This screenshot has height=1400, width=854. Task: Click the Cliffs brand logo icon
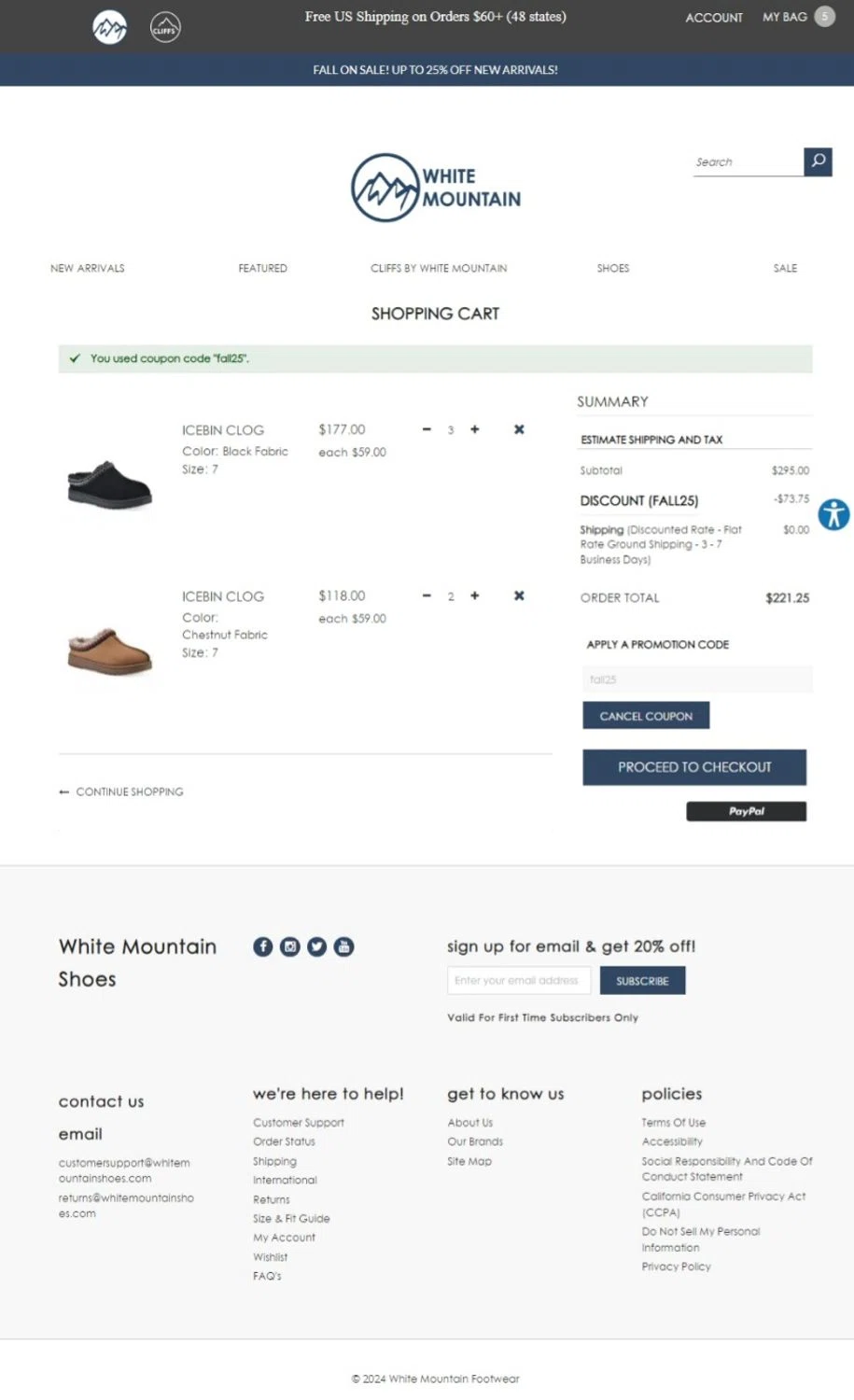coord(165,28)
